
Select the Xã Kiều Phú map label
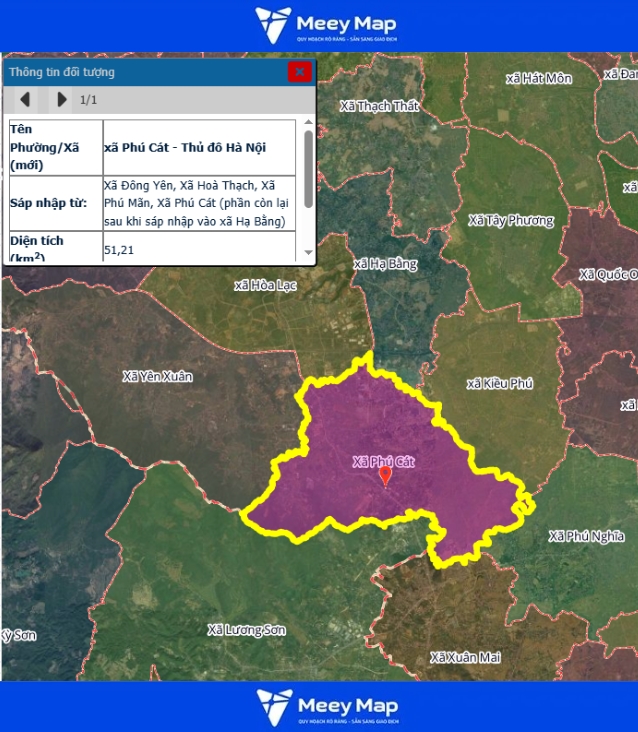(x=500, y=383)
